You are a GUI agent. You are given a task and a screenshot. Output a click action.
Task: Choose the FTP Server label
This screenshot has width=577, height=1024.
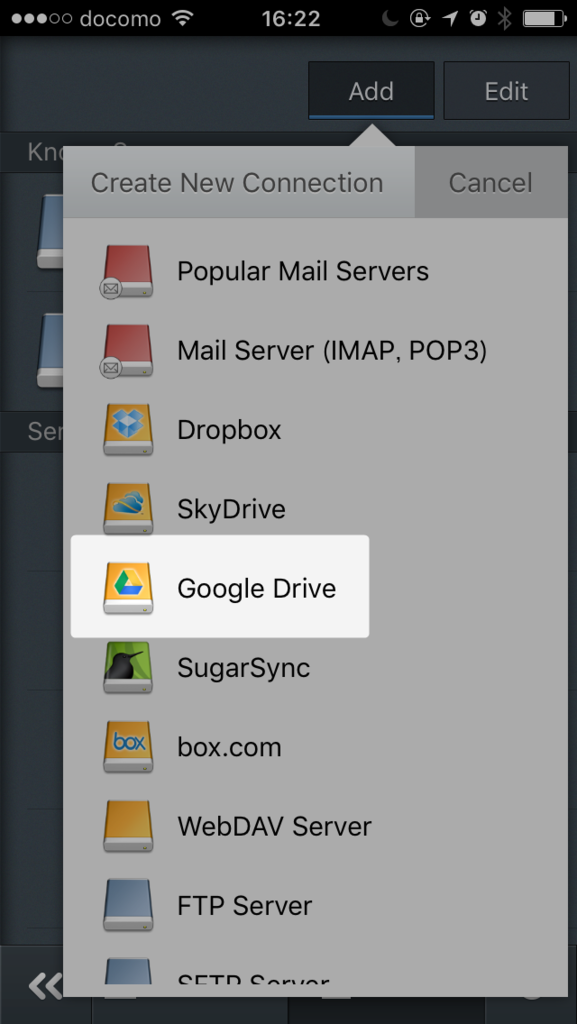click(245, 906)
